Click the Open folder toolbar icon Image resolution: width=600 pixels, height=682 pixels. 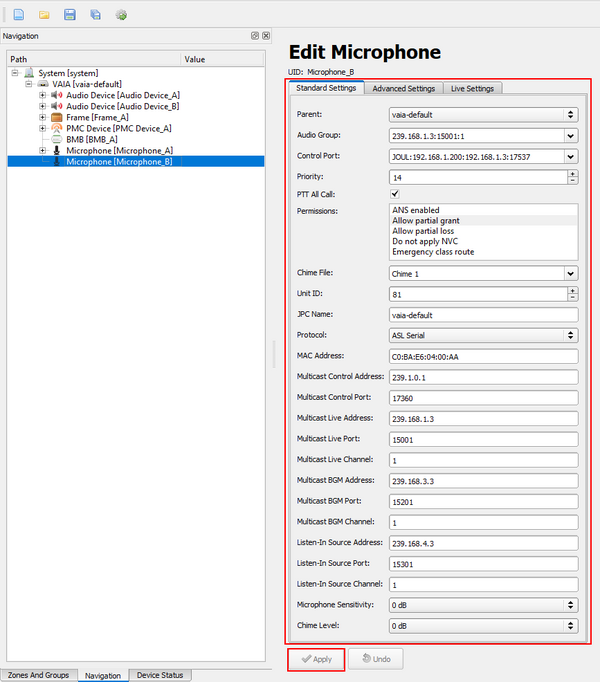pos(44,15)
